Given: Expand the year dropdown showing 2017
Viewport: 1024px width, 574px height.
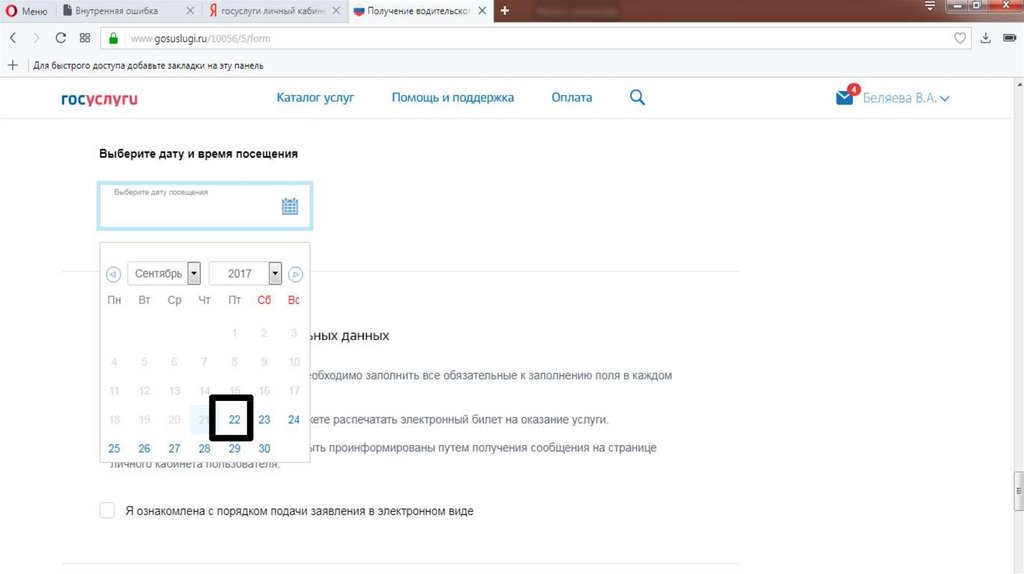Looking at the screenshot, I should (x=275, y=273).
